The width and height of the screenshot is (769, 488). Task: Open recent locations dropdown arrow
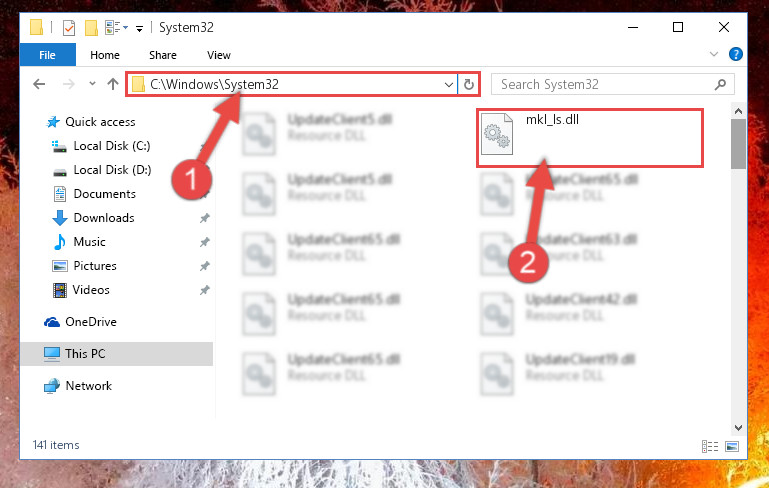(x=92, y=84)
